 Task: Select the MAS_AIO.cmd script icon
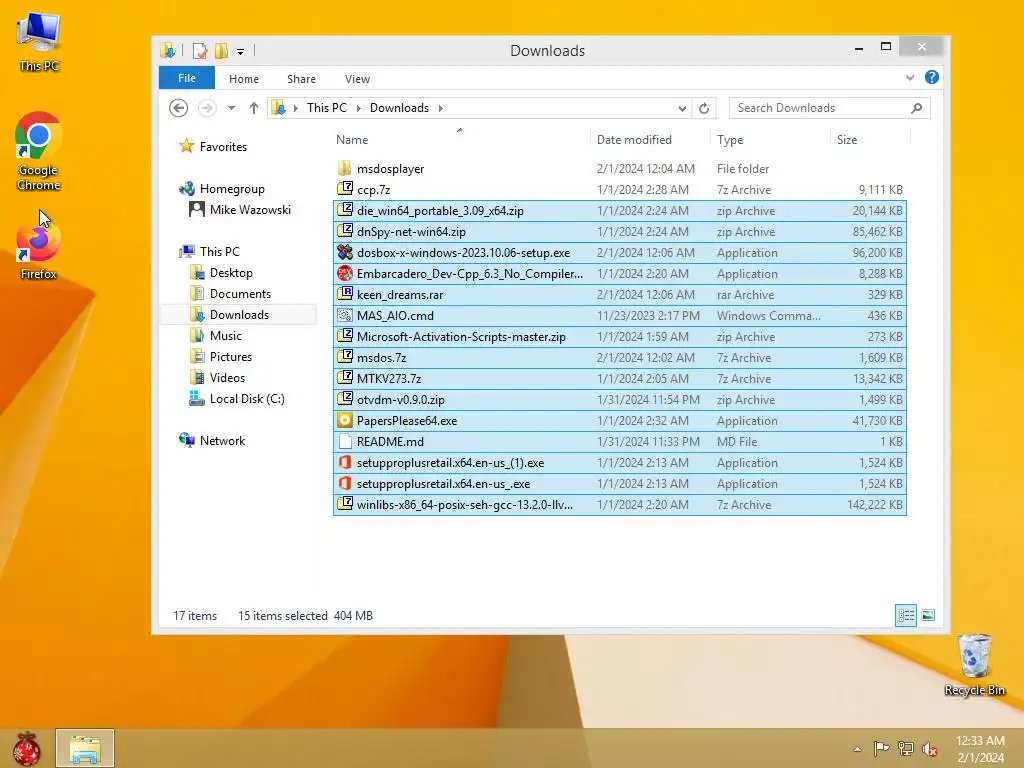(345, 315)
